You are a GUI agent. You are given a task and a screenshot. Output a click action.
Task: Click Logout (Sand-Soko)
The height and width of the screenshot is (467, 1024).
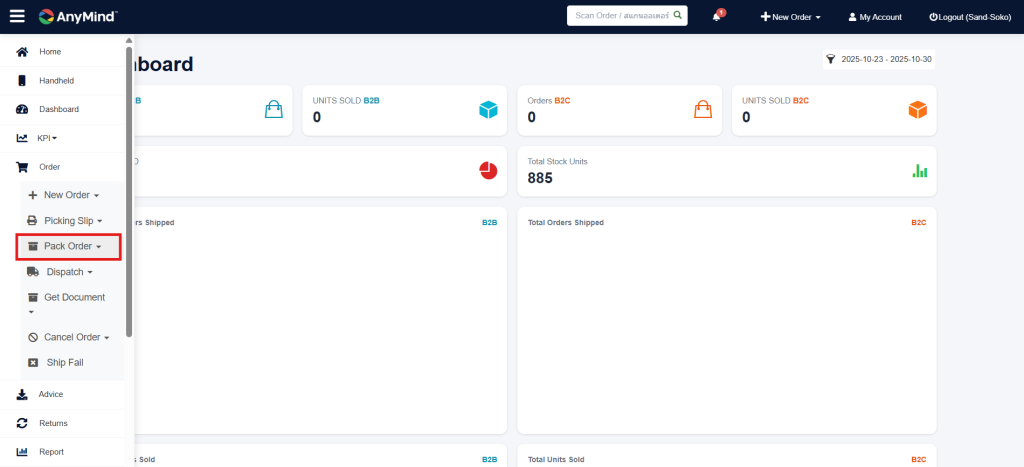point(971,17)
